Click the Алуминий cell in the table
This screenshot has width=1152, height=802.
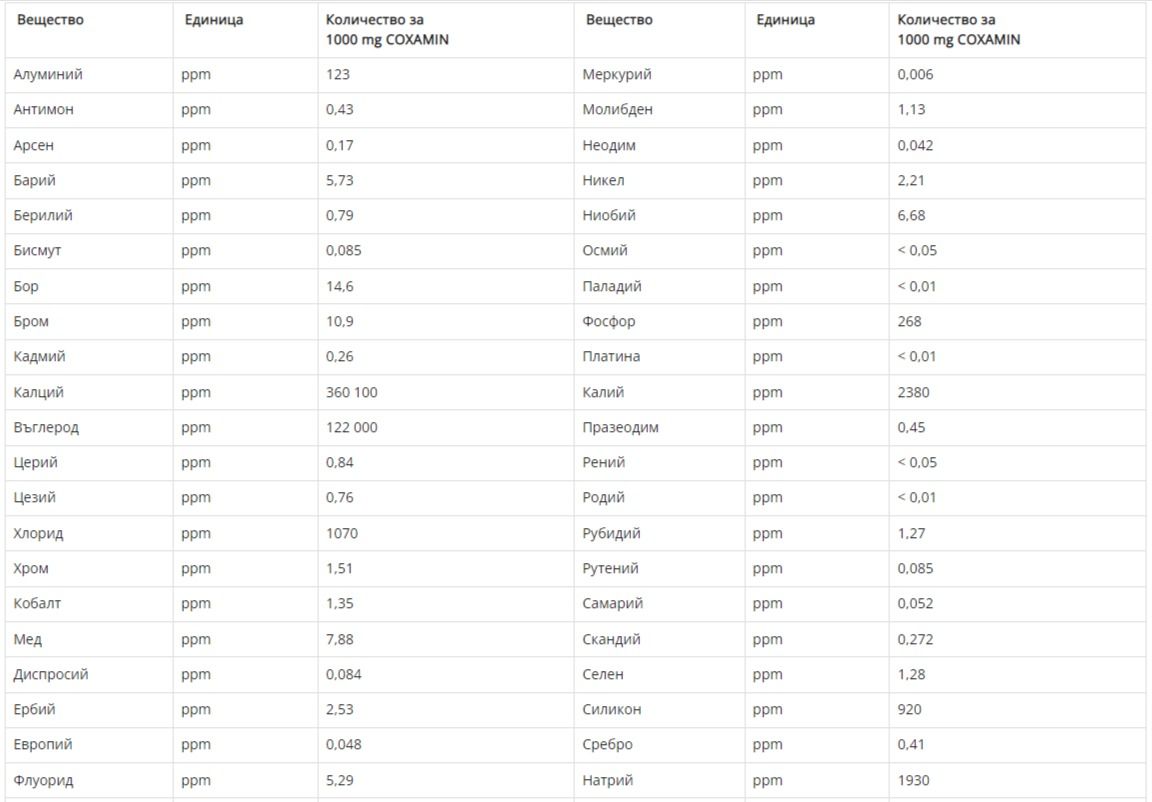[x=48, y=75]
